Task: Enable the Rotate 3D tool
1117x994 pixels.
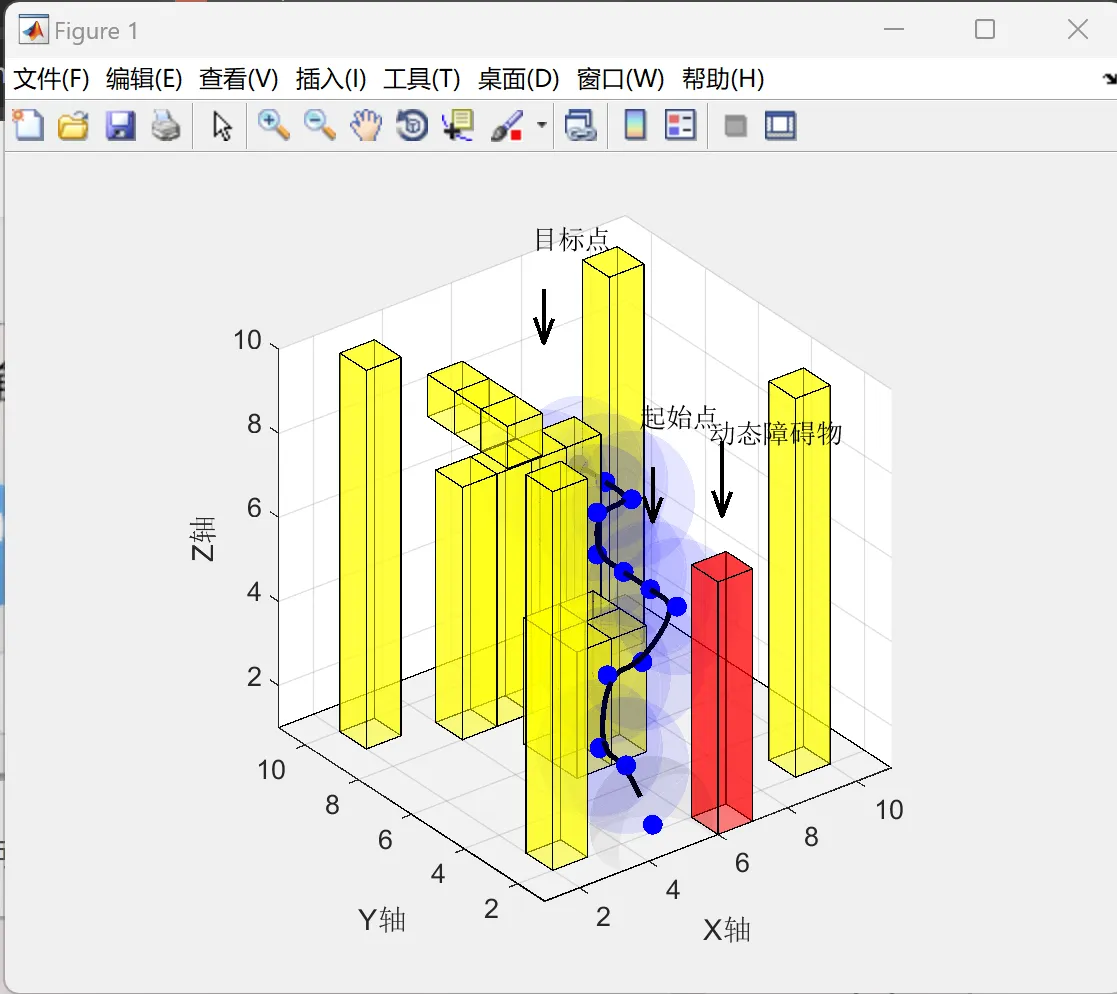Action: 412,125
